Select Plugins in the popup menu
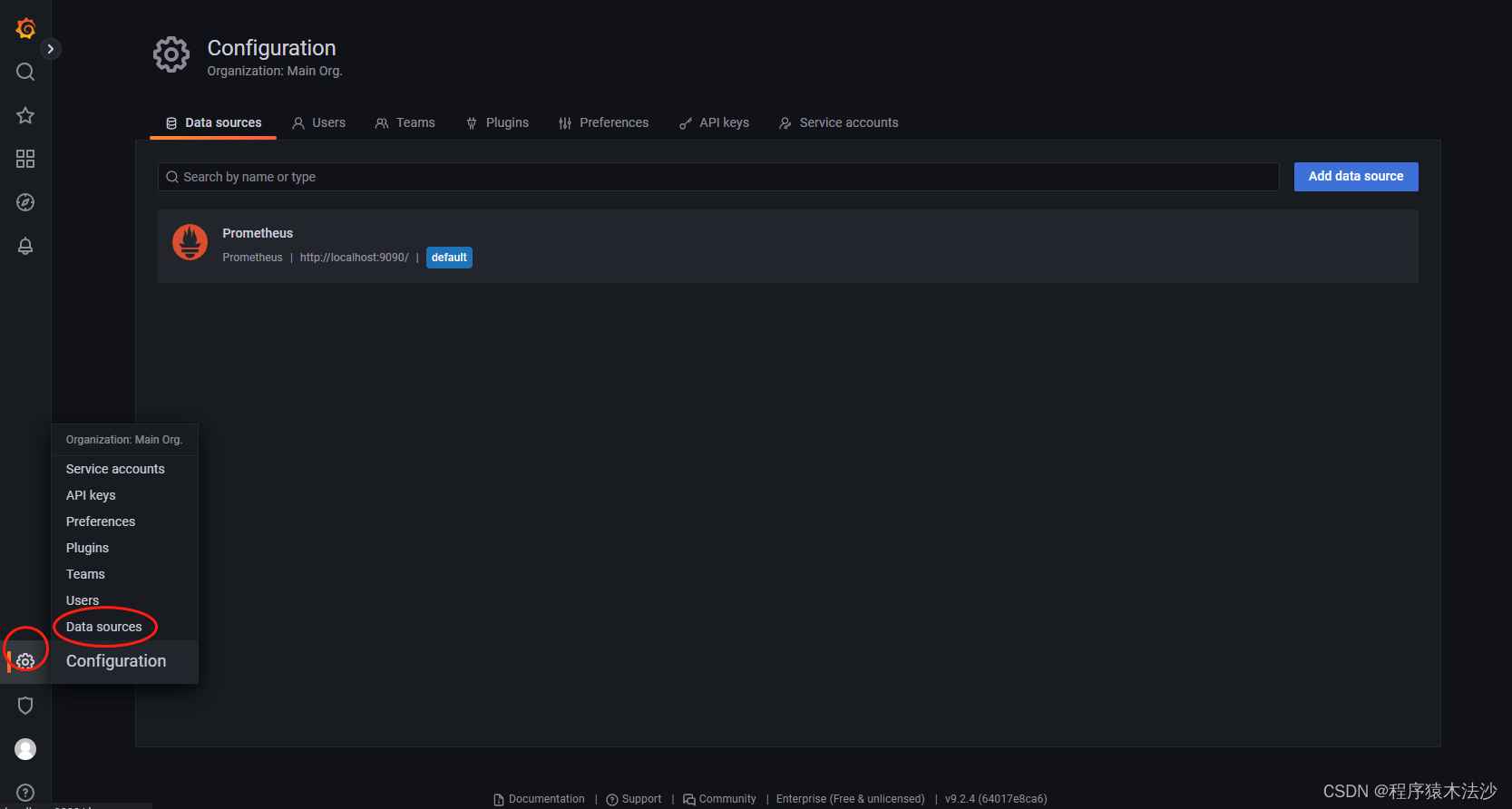 (x=87, y=548)
